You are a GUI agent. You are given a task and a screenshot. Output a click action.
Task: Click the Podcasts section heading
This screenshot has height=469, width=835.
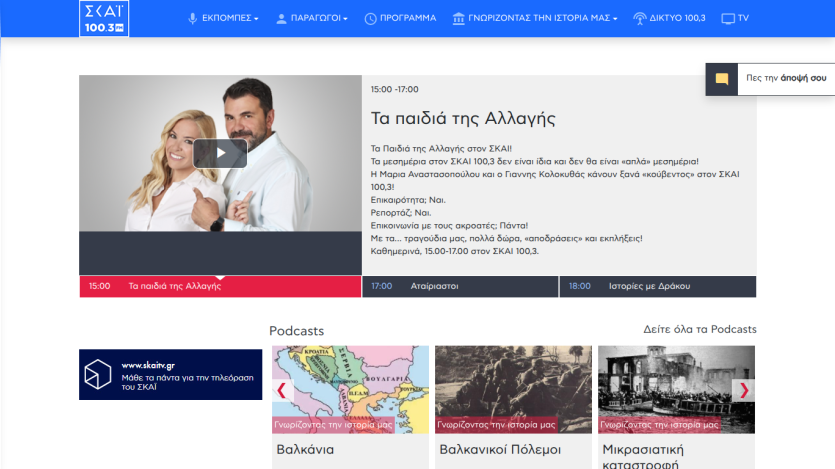coord(297,331)
